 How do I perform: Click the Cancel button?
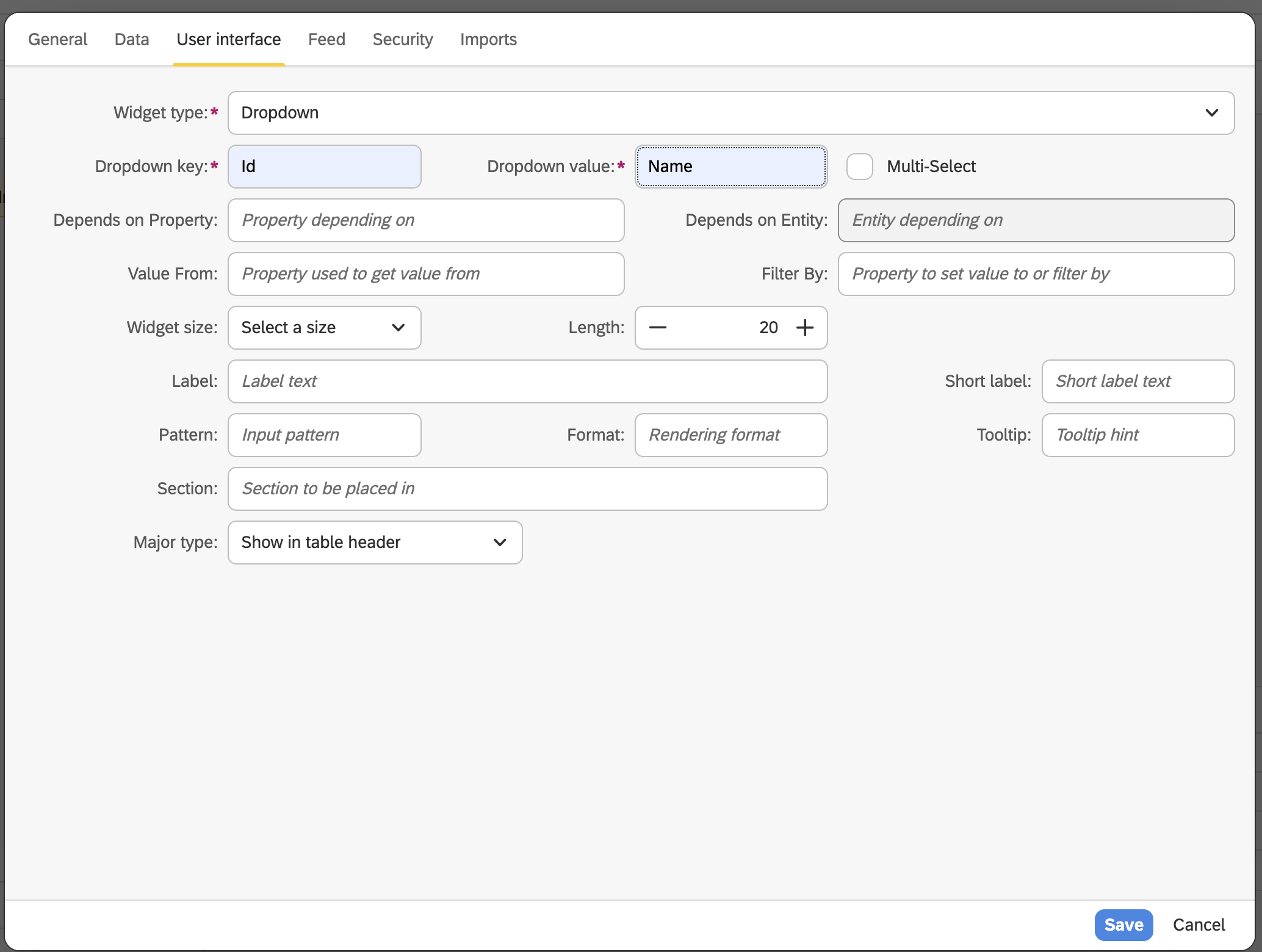point(1199,925)
